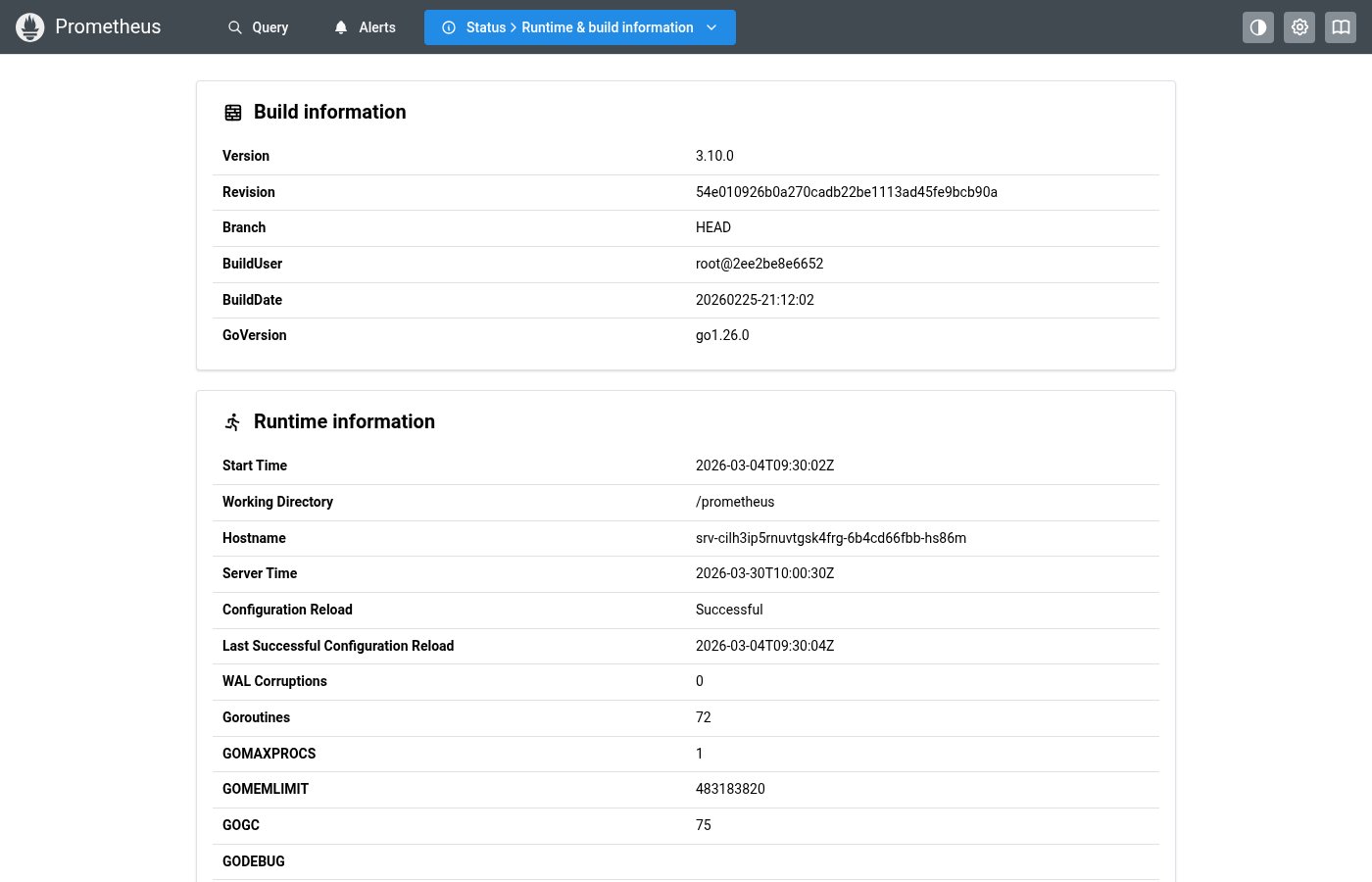Viewport: 1372px width, 882px height.
Task: Click the GODEBUG row label
Action: tap(254, 861)
